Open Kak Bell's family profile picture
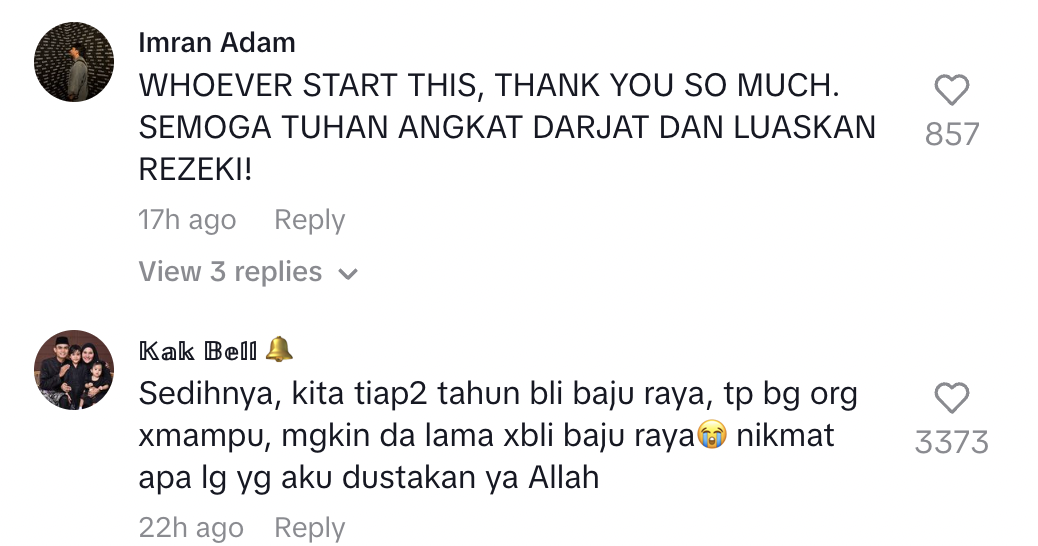This screenshot has height=546, width=1038. [74, 370]
